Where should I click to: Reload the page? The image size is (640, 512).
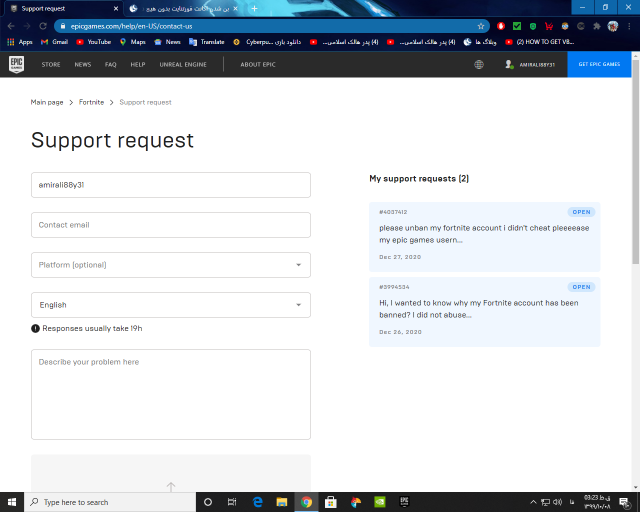click(x=43, y=26)
